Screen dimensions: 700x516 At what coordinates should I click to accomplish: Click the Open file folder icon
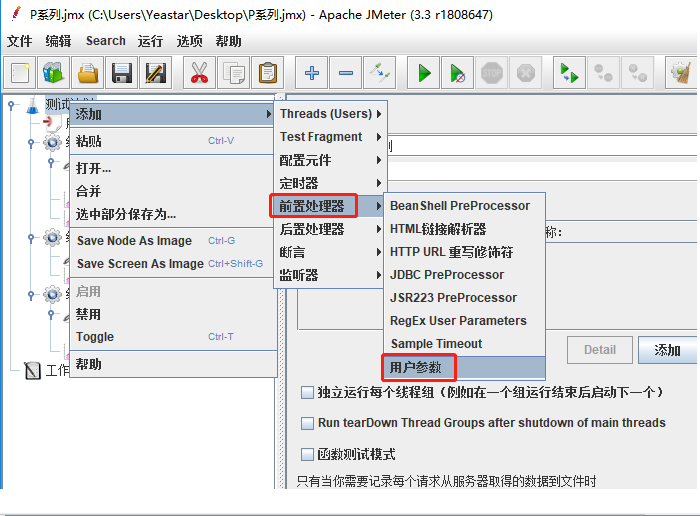pyautogui.click(x=88, y=73)
